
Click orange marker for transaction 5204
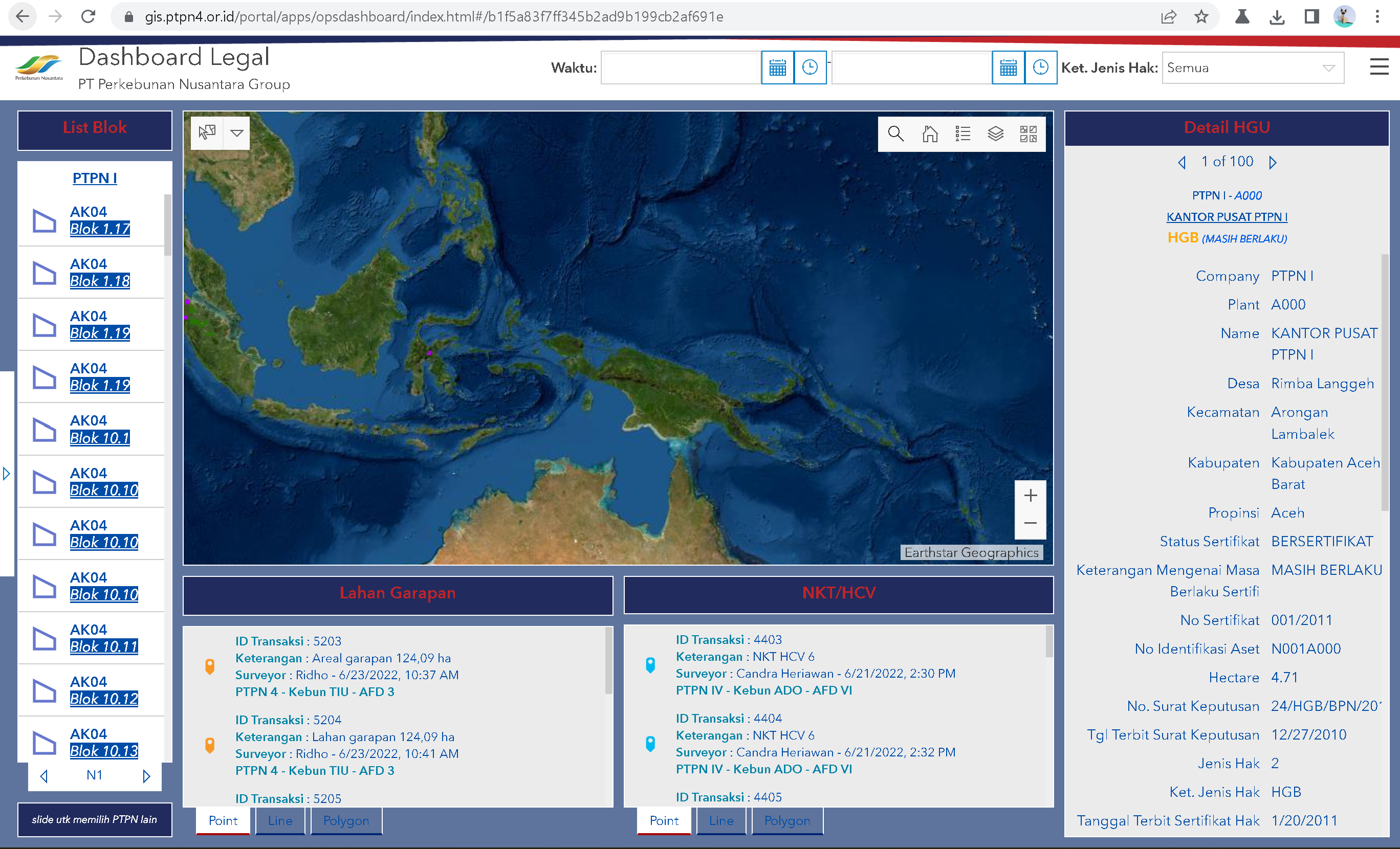(x=210, y=745)
